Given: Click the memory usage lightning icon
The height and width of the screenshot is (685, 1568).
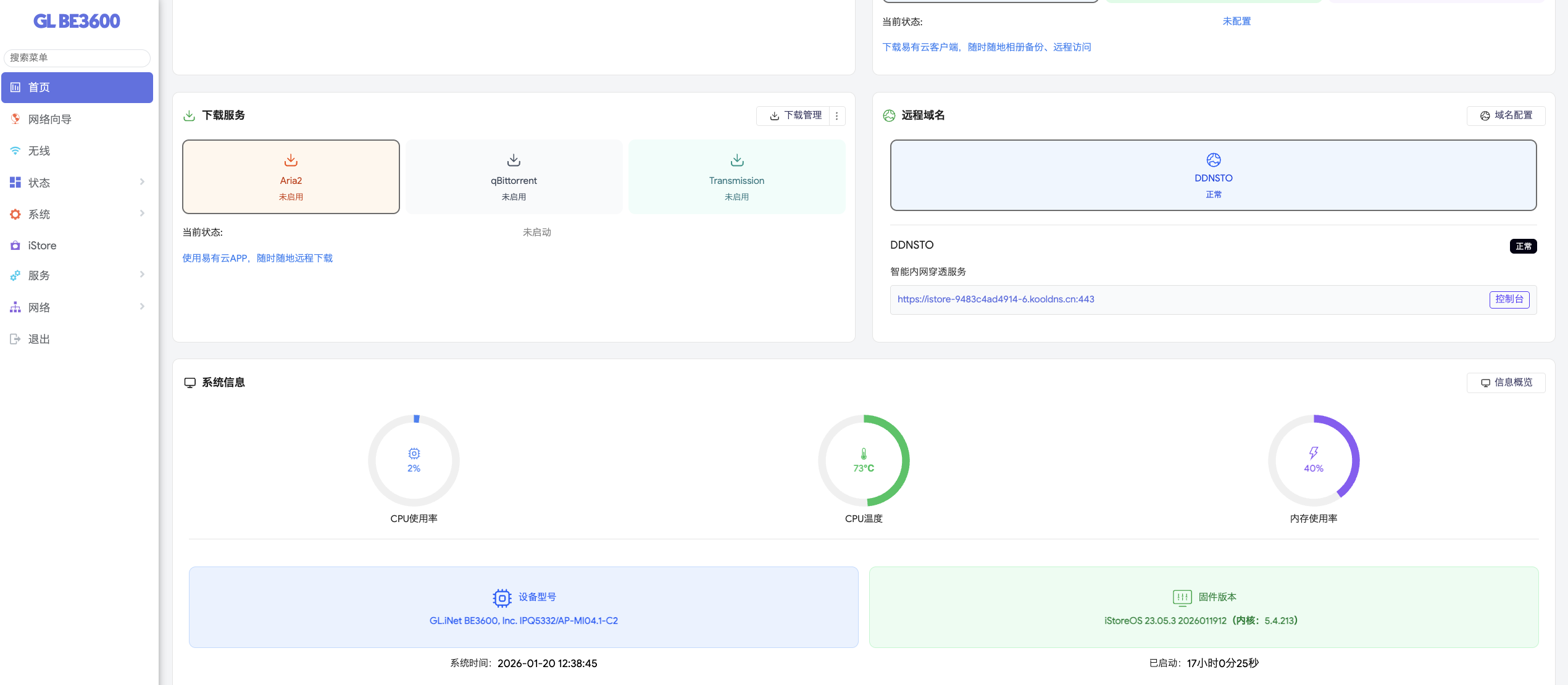Looking at the screenshot, I should tap(1314, 453).
